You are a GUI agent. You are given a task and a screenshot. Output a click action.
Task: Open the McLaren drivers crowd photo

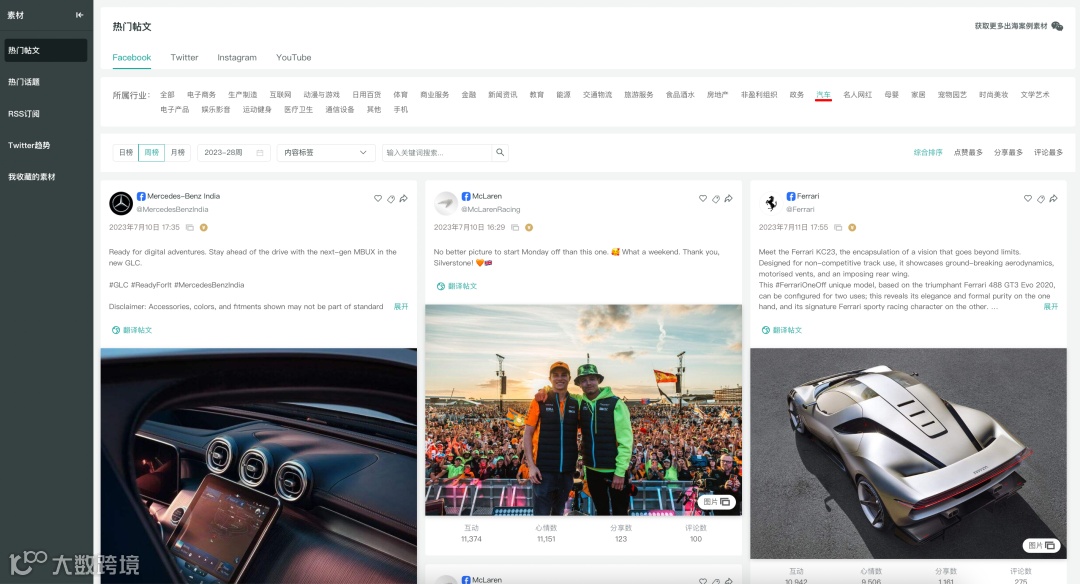pyautogui.click(x=583, y=410)
